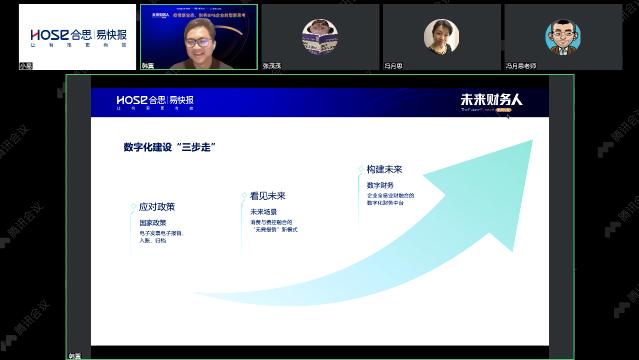Viewport: 639px width, 360px height.
Task: Click the 未来场景 subheading text
Action: [263, 212]
